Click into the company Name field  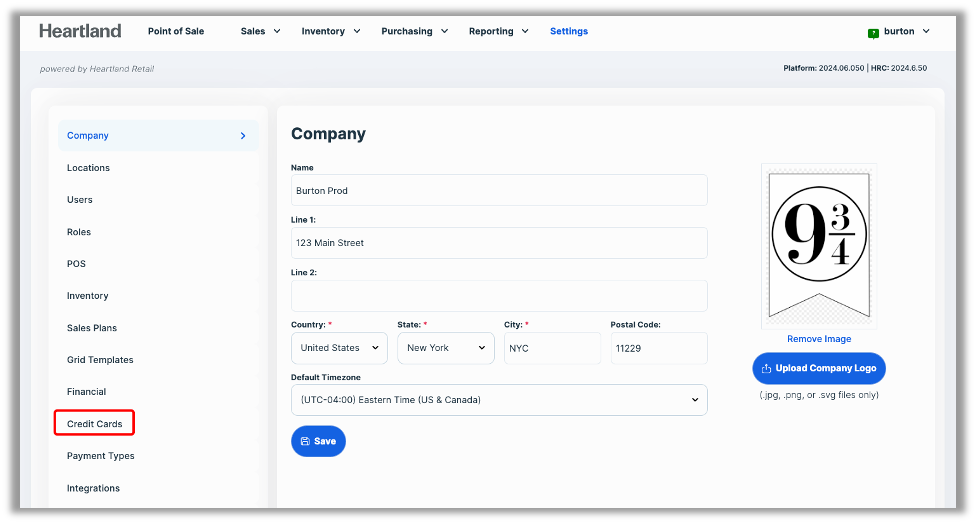pyautogui.click(x=499, y=190)
